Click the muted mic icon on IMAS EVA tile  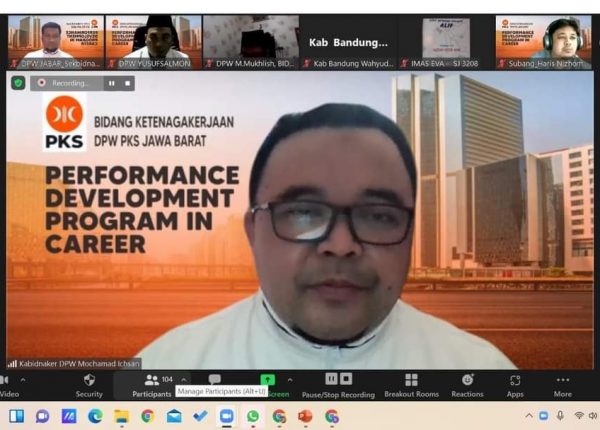click(404, 64)
